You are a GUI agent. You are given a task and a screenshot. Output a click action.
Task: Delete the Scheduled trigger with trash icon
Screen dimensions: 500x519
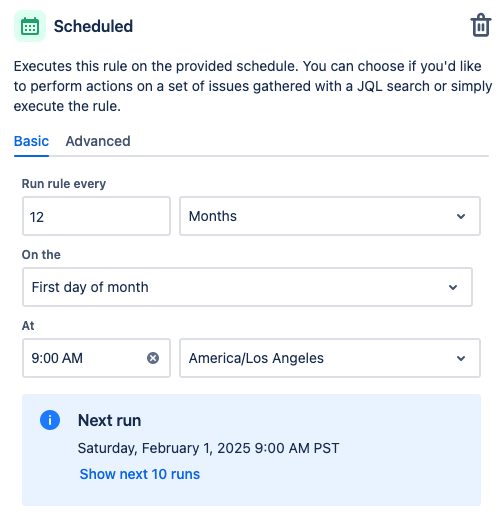click(x=480, y=25)
